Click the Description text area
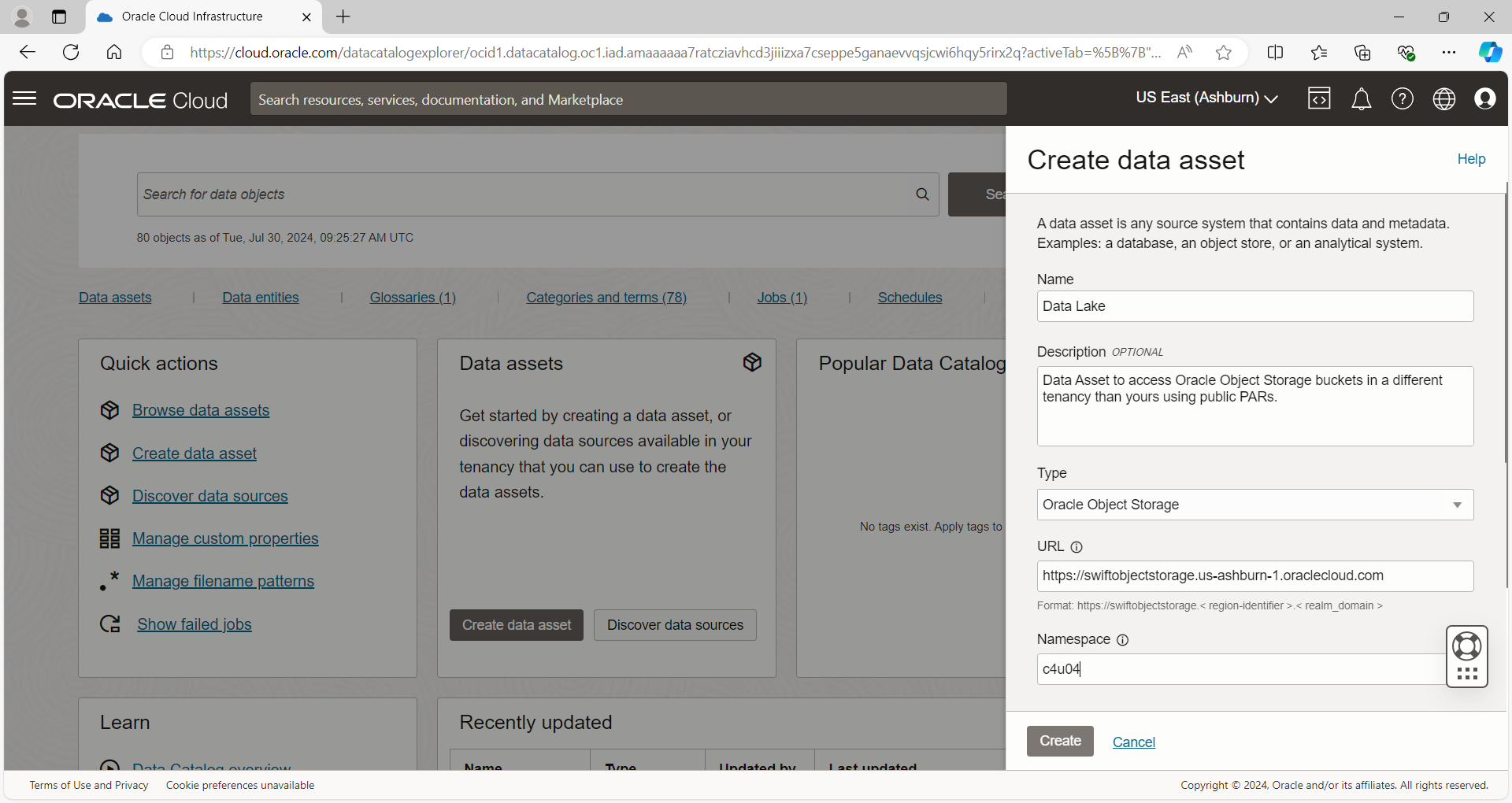The image size is (1512, 803). click(1254, 406)
